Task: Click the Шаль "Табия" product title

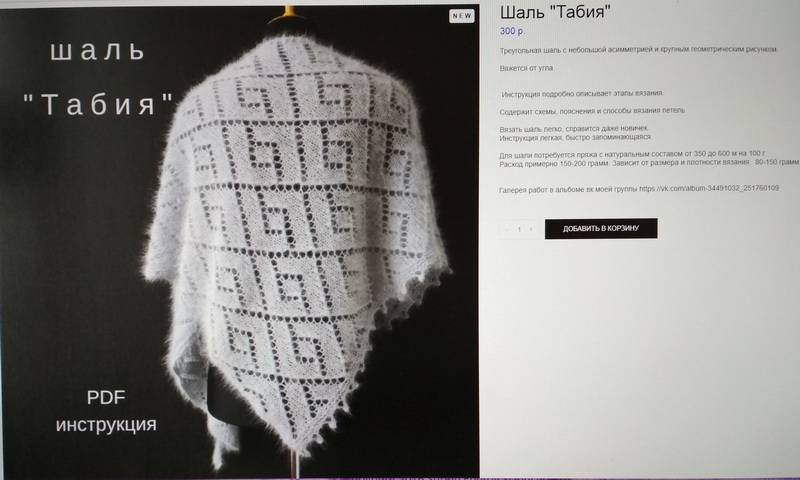Action: tap(555, 12)
